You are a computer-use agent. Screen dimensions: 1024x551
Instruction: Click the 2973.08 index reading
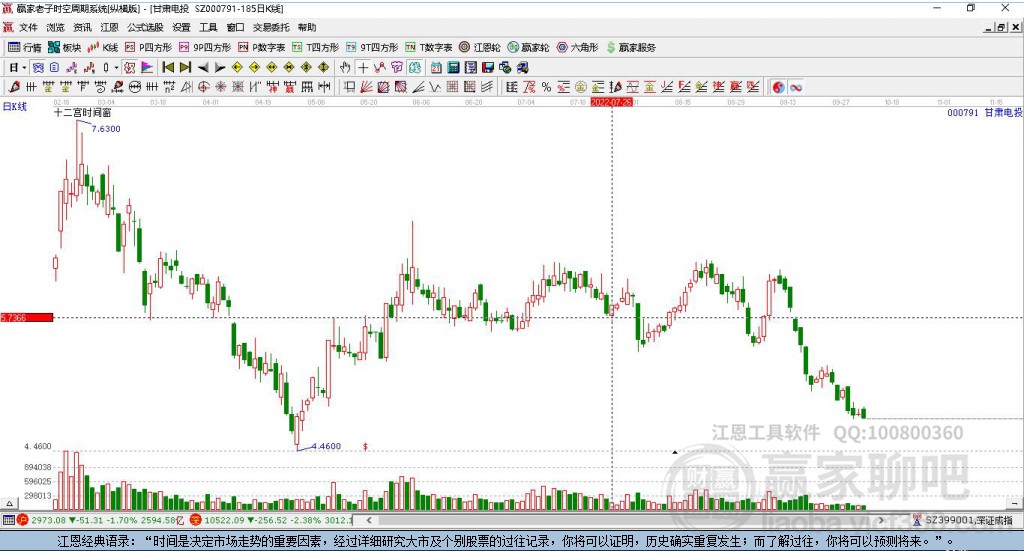tap(48, 520)
